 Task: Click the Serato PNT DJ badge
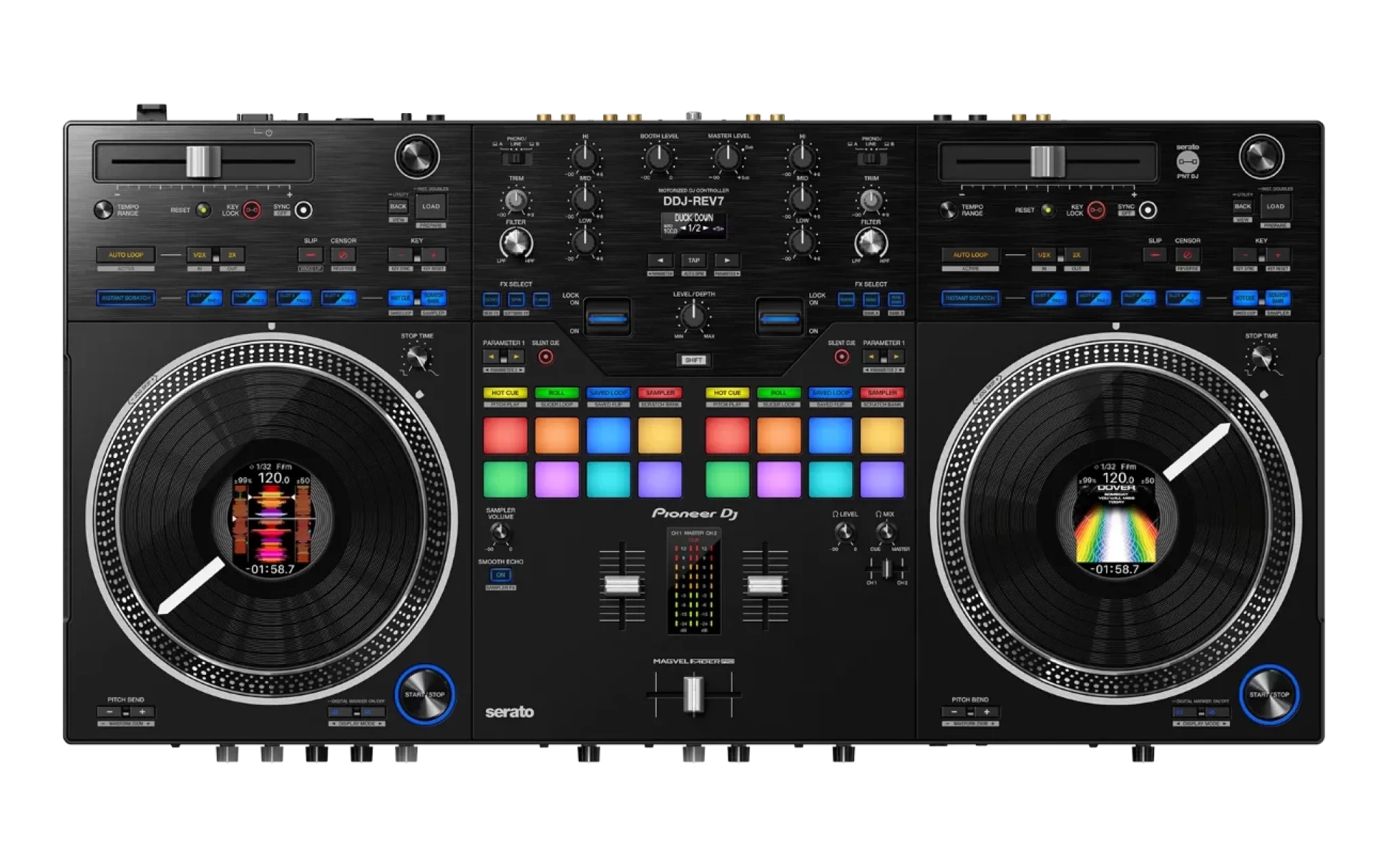pyautogui.click(x=1187, y=161)
